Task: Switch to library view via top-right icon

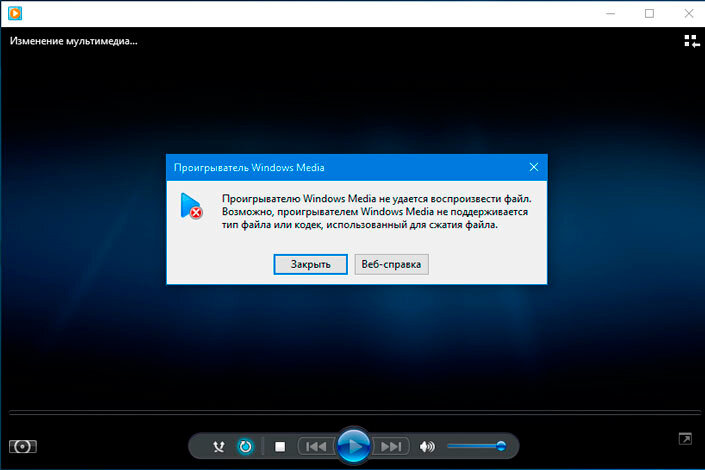Action: 692,41
